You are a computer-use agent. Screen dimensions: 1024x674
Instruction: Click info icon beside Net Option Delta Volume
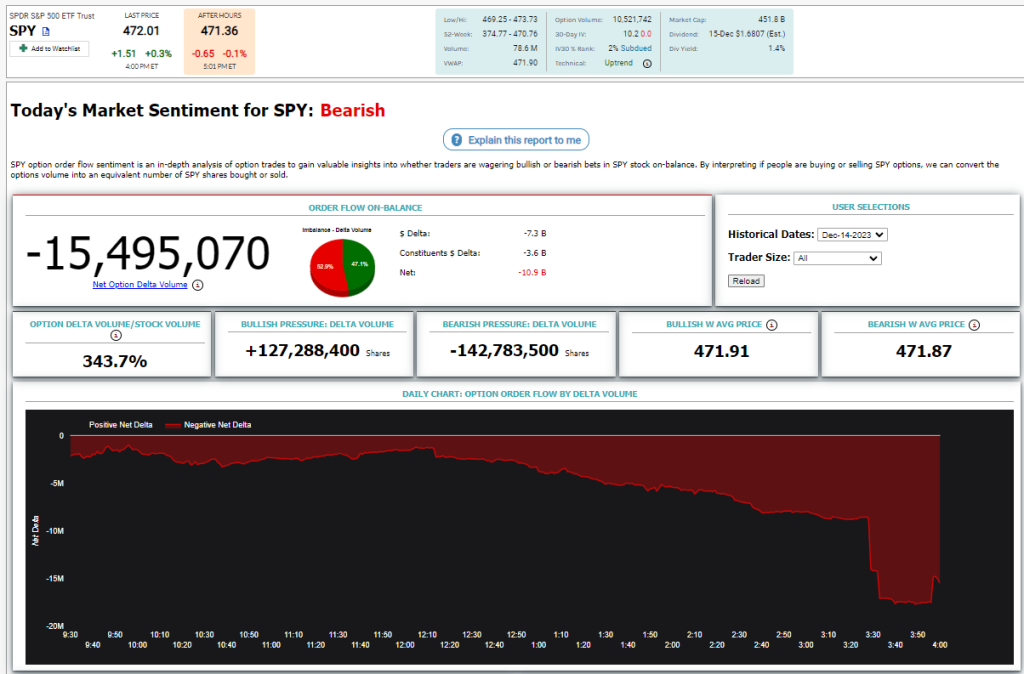point(197,285)
